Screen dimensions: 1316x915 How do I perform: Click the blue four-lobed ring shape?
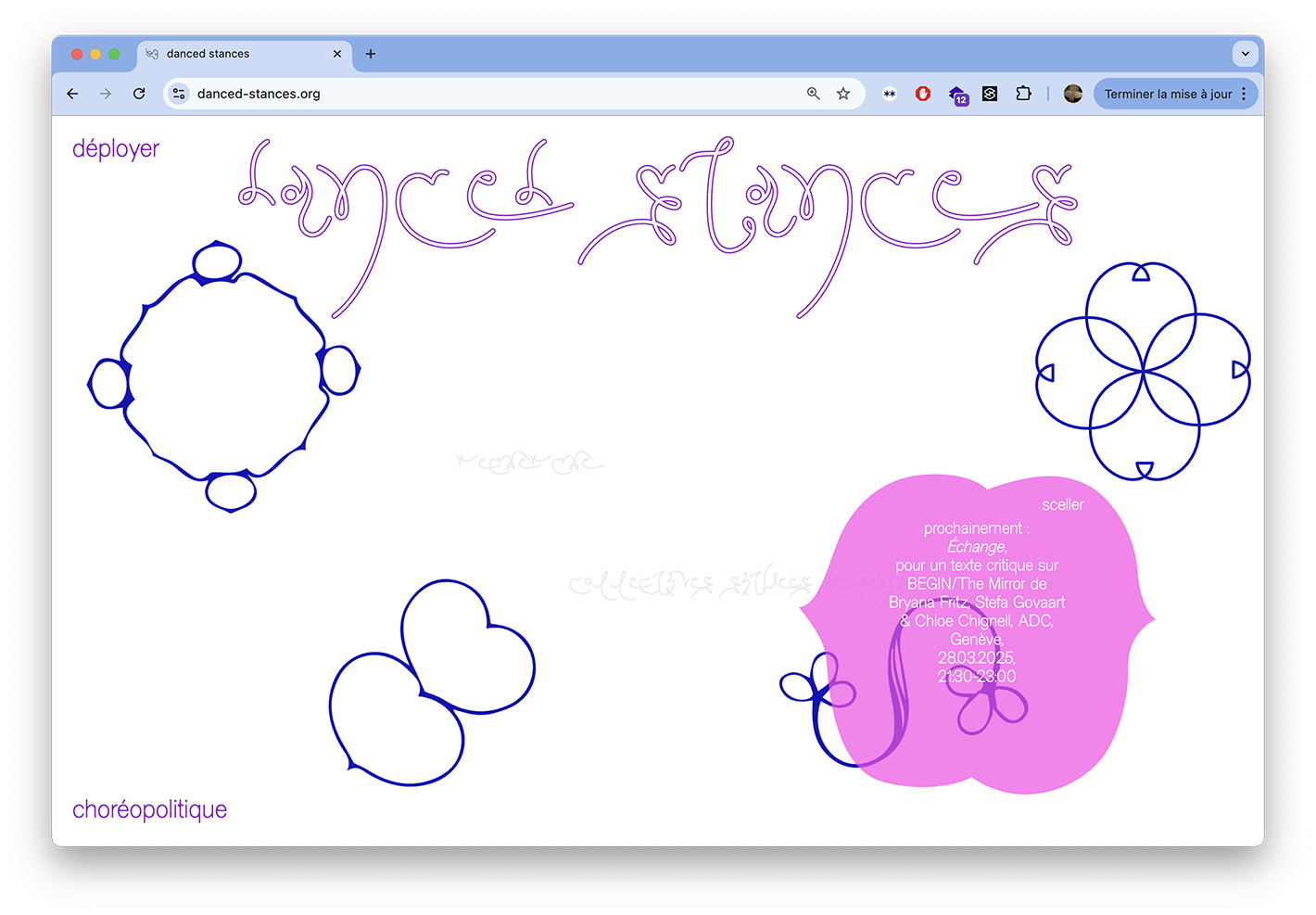coord(223,376)
